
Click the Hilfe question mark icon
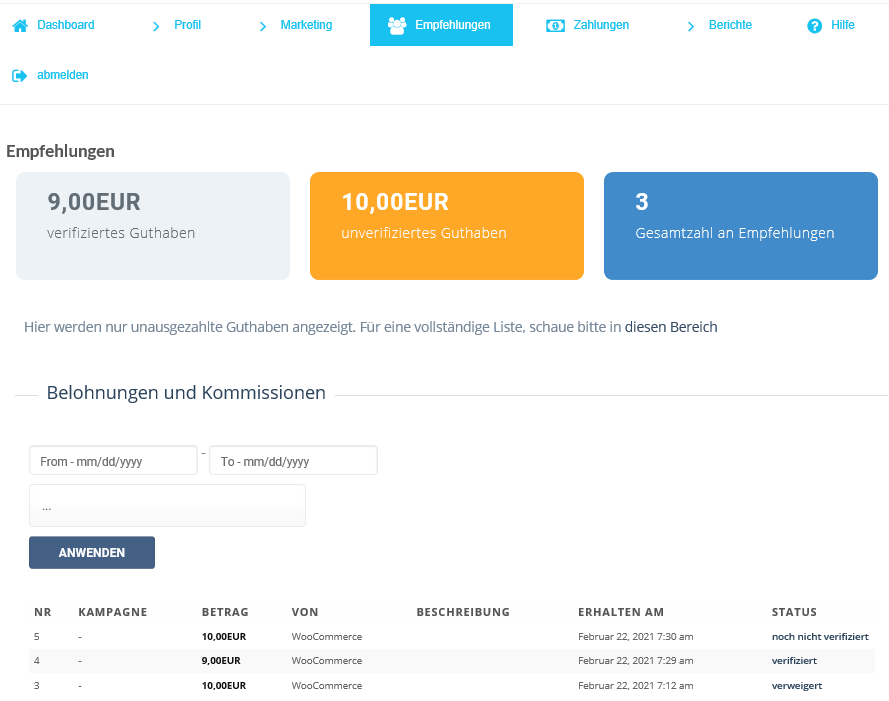click(814, 26)
